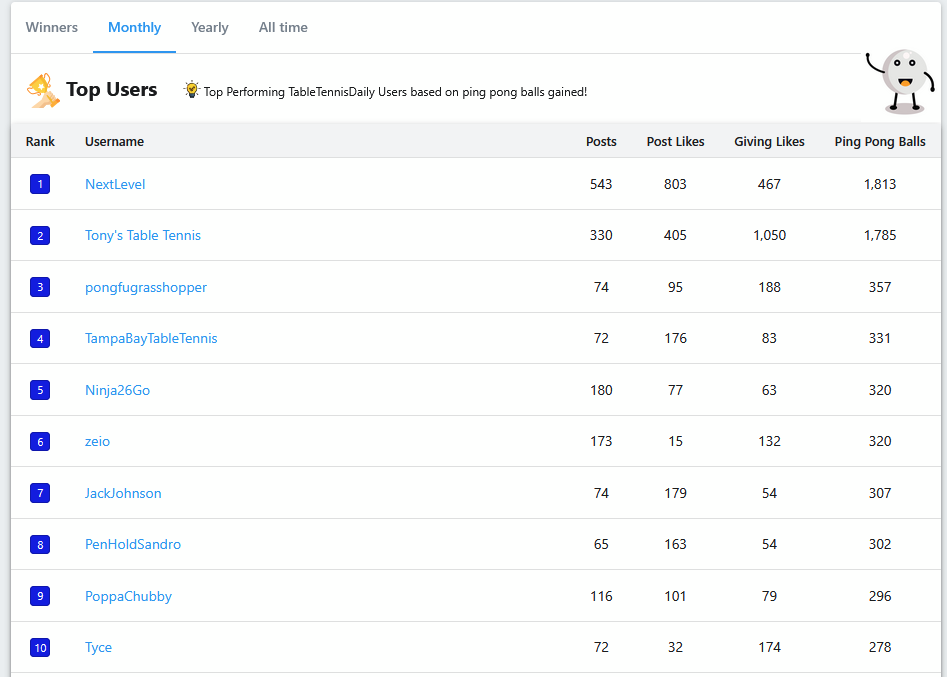This screenshot has width=947, height=677.
Task: Click rank badge number 9
Action: (x=40, y=596)
